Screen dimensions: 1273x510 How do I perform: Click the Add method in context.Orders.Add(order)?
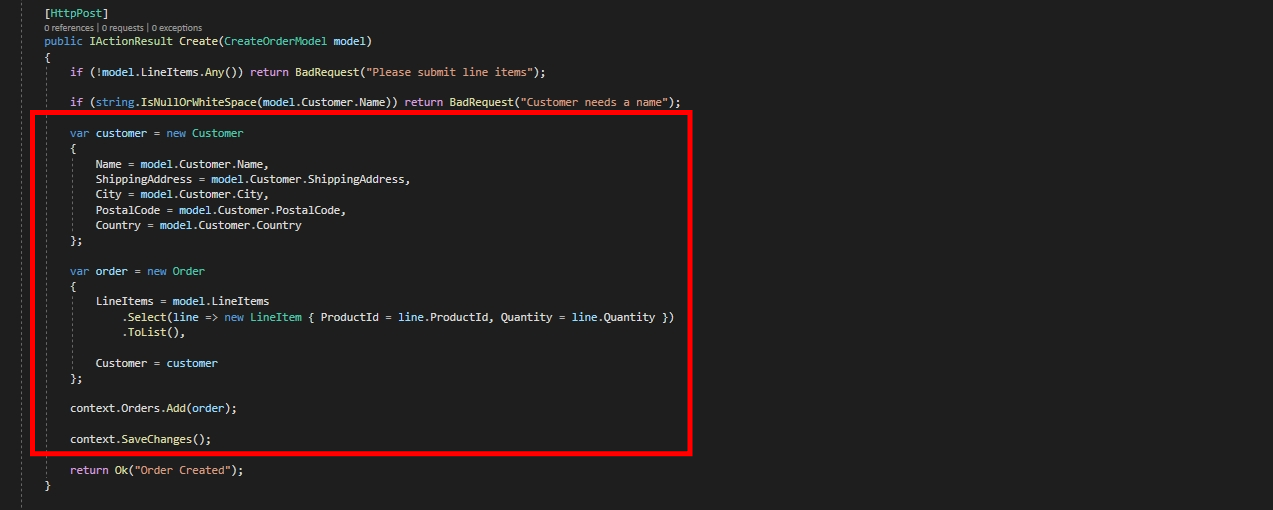click(x=176, y=408)
